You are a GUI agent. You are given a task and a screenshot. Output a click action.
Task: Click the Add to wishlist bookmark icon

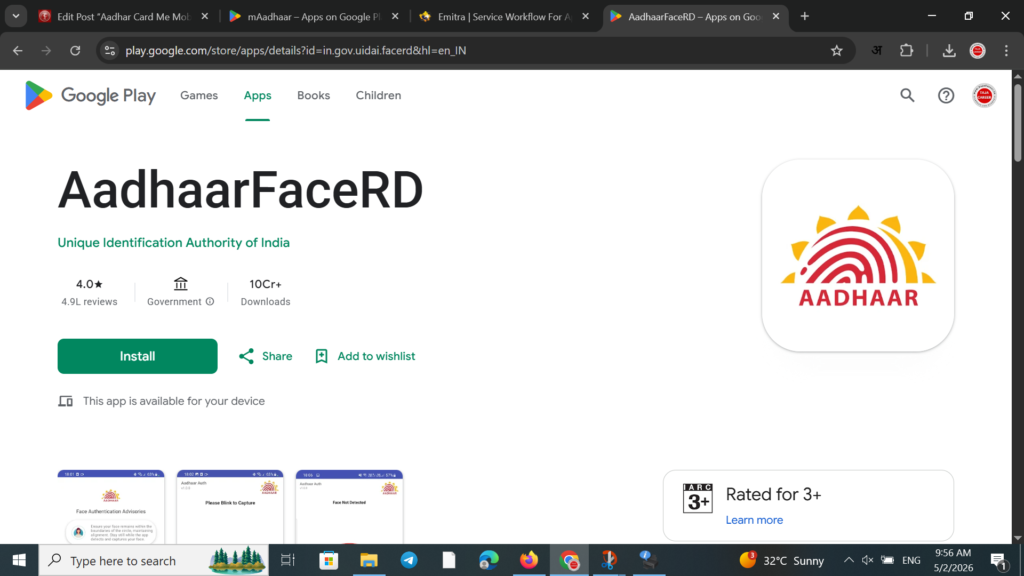point(321,356)
